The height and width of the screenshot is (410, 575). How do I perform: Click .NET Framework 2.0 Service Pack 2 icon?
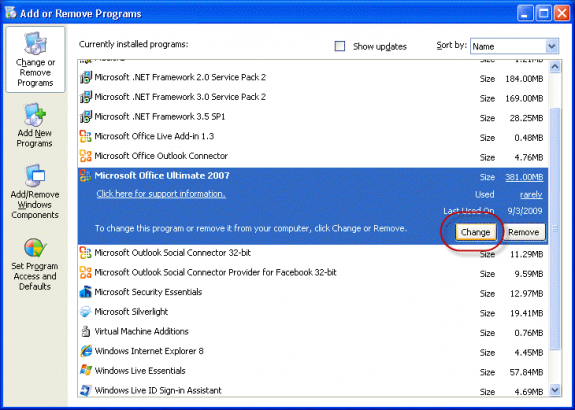click(86, 77)
